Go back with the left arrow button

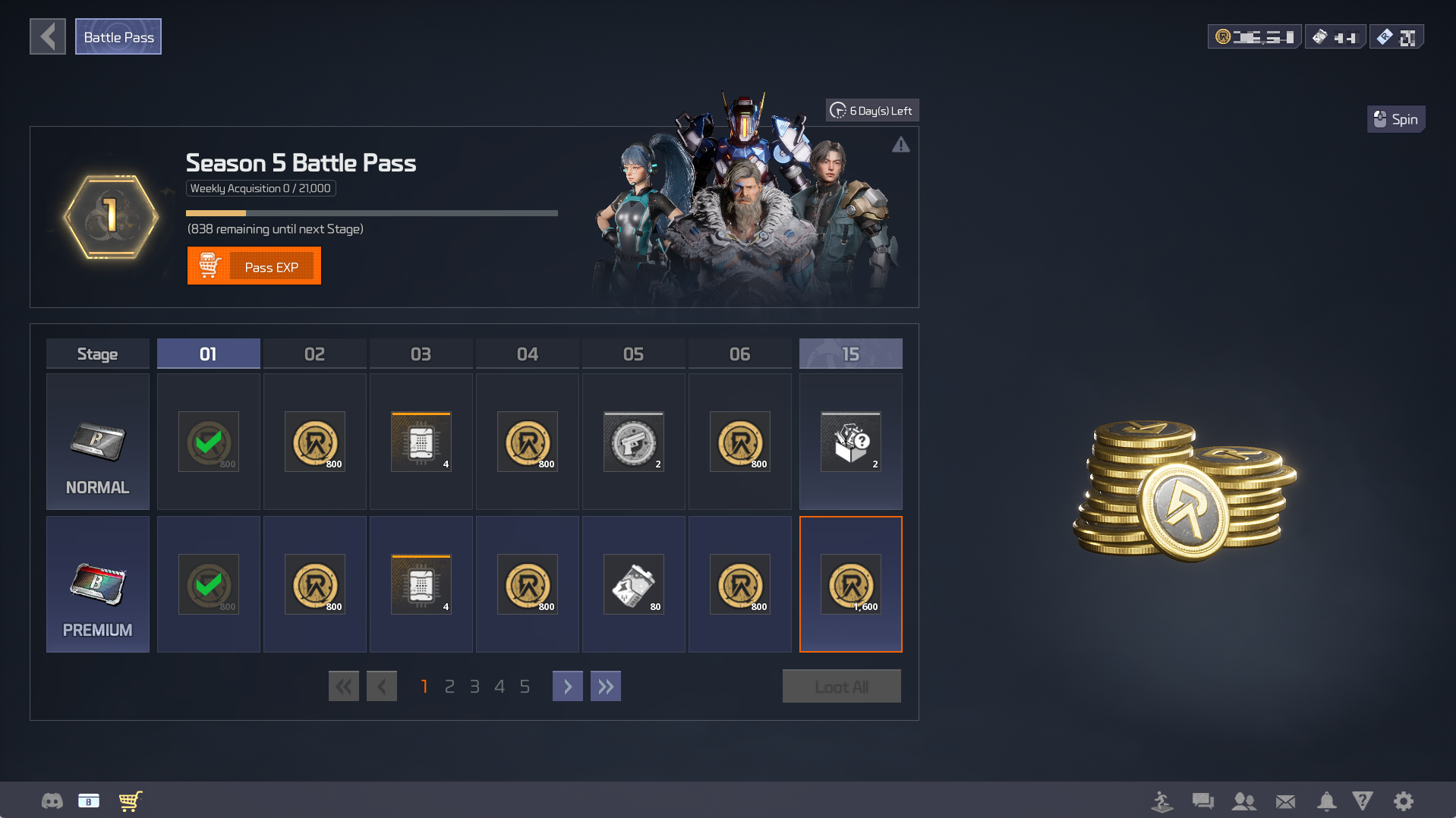tap(48, 36)
